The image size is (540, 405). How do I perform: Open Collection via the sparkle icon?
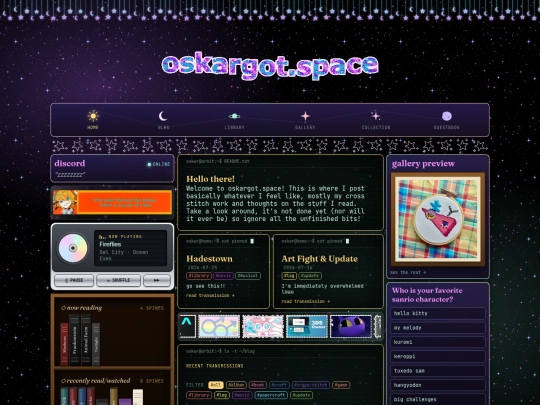[x=376, y=116]
